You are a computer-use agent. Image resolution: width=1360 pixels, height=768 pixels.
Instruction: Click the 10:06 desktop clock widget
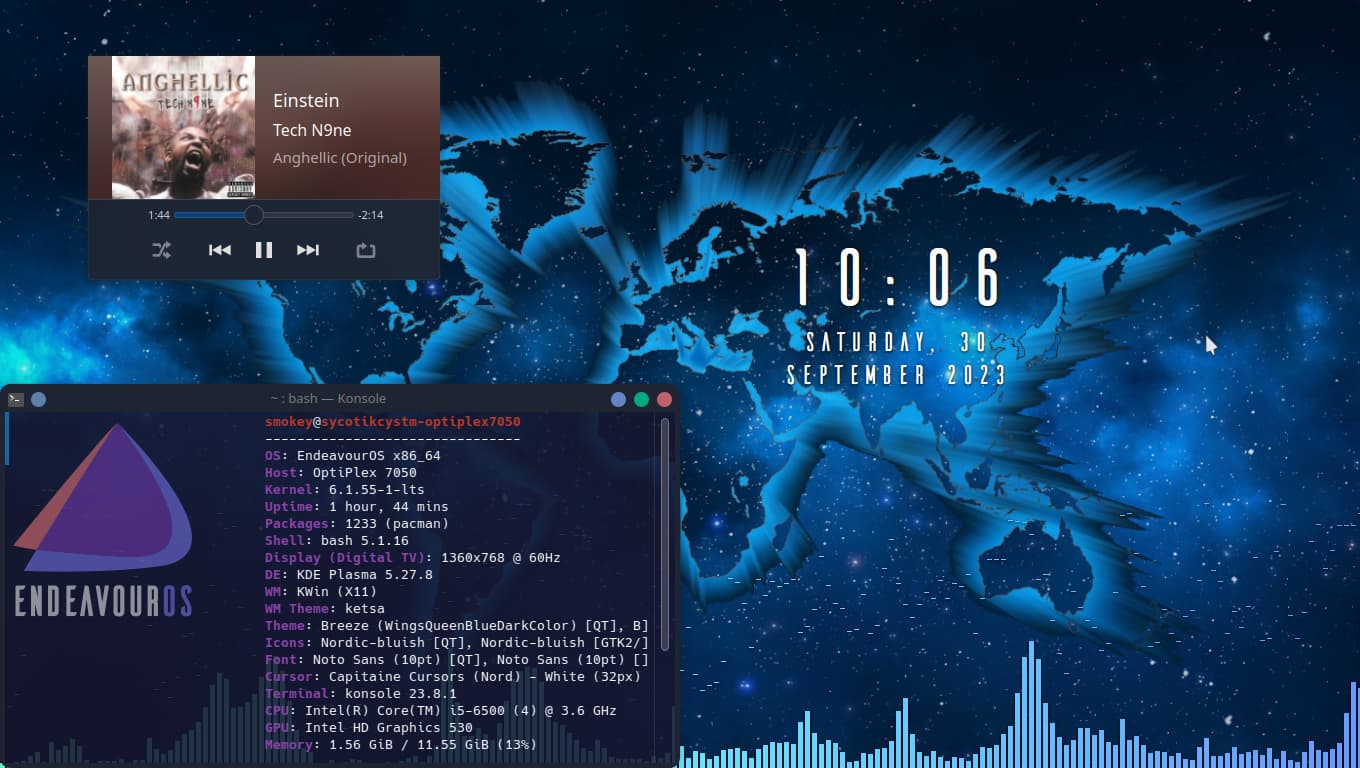897,278
